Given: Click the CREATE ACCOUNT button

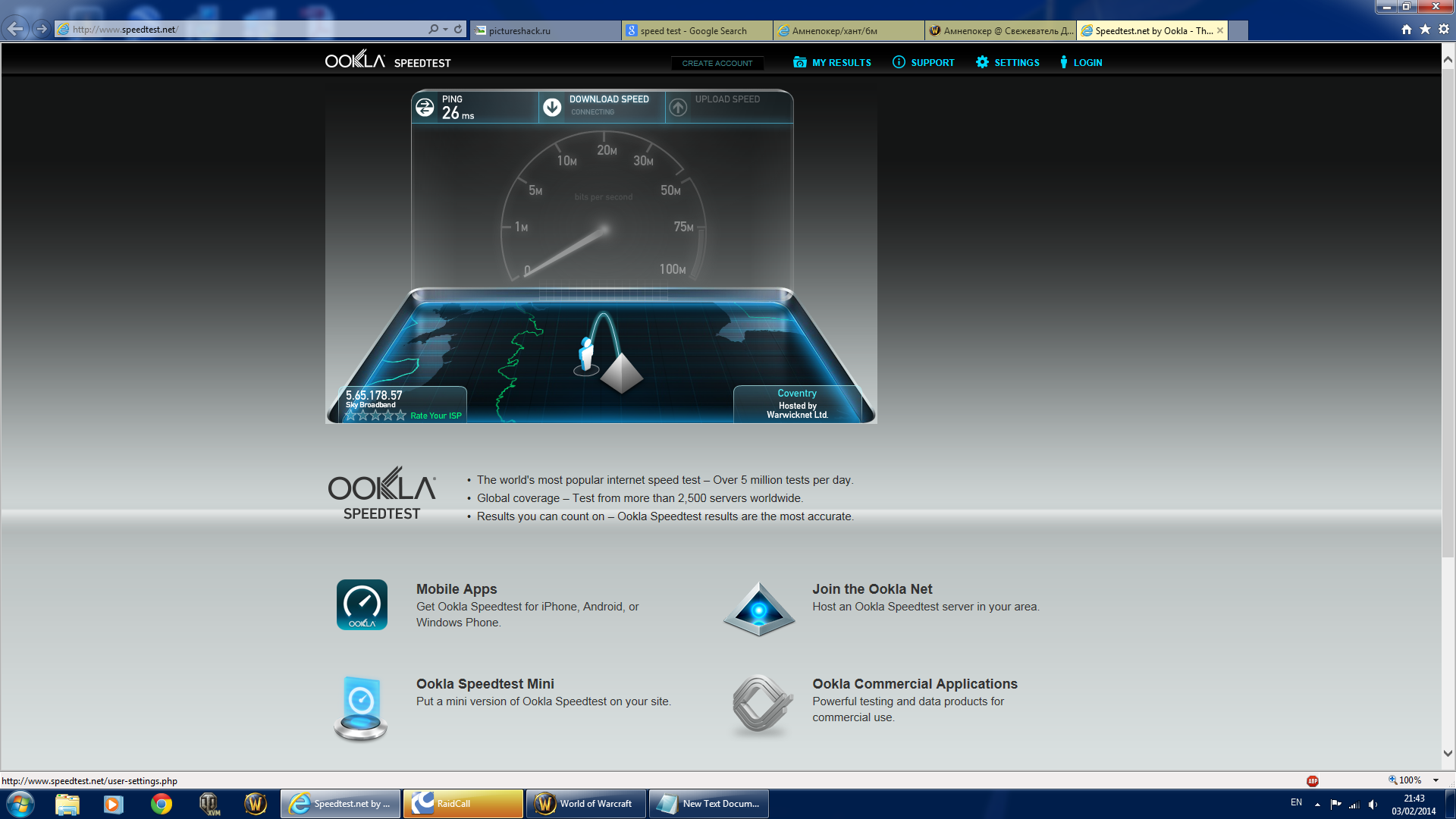Looking at the screenshot, I should click(717, 63).
